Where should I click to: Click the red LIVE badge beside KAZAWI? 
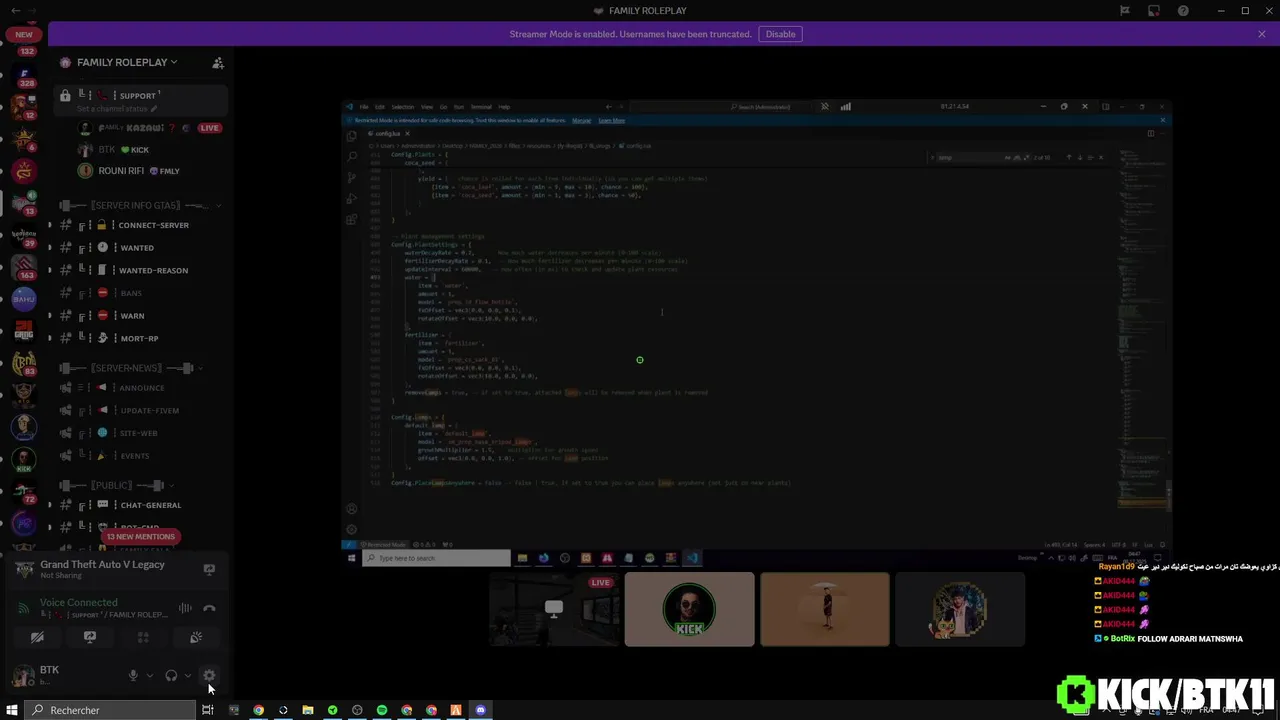pyautogui.click(x=209, y=128)
